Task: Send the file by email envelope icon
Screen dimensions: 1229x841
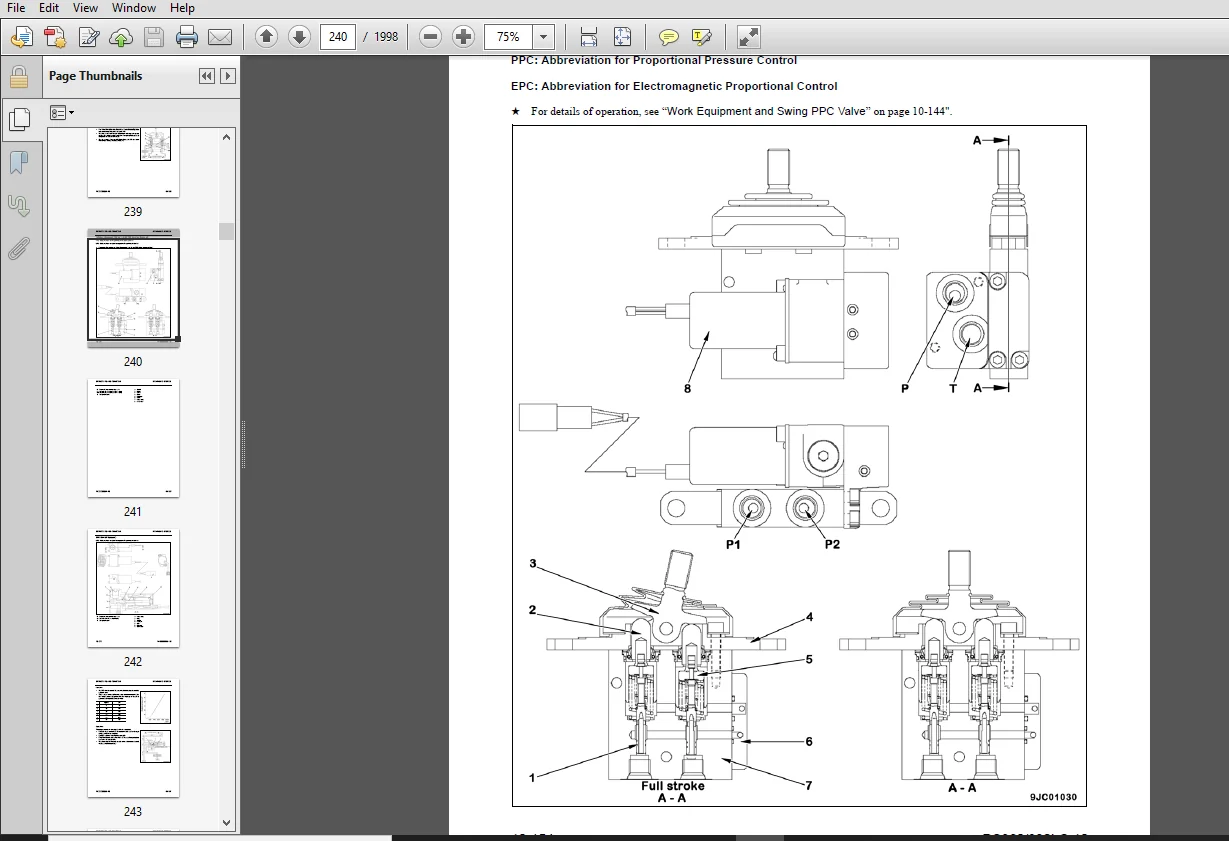Action: [220, 37]
